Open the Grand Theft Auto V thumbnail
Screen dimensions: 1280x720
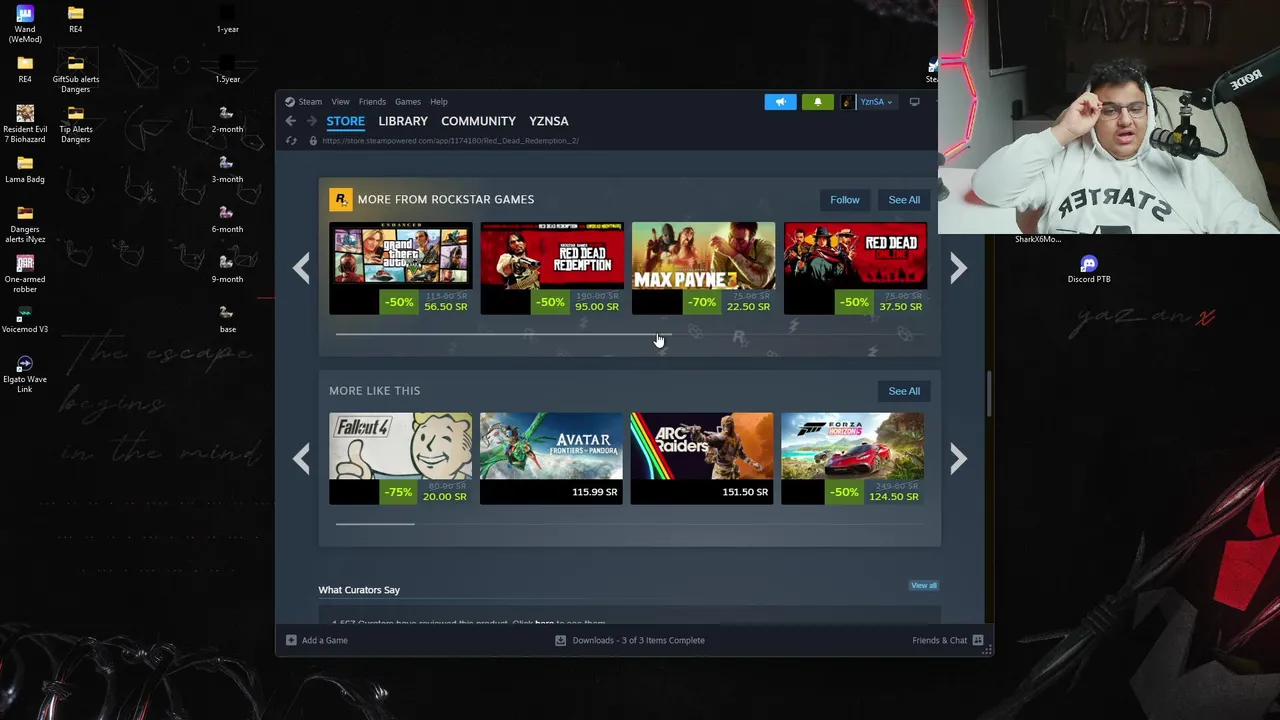[x=400, y=268]
